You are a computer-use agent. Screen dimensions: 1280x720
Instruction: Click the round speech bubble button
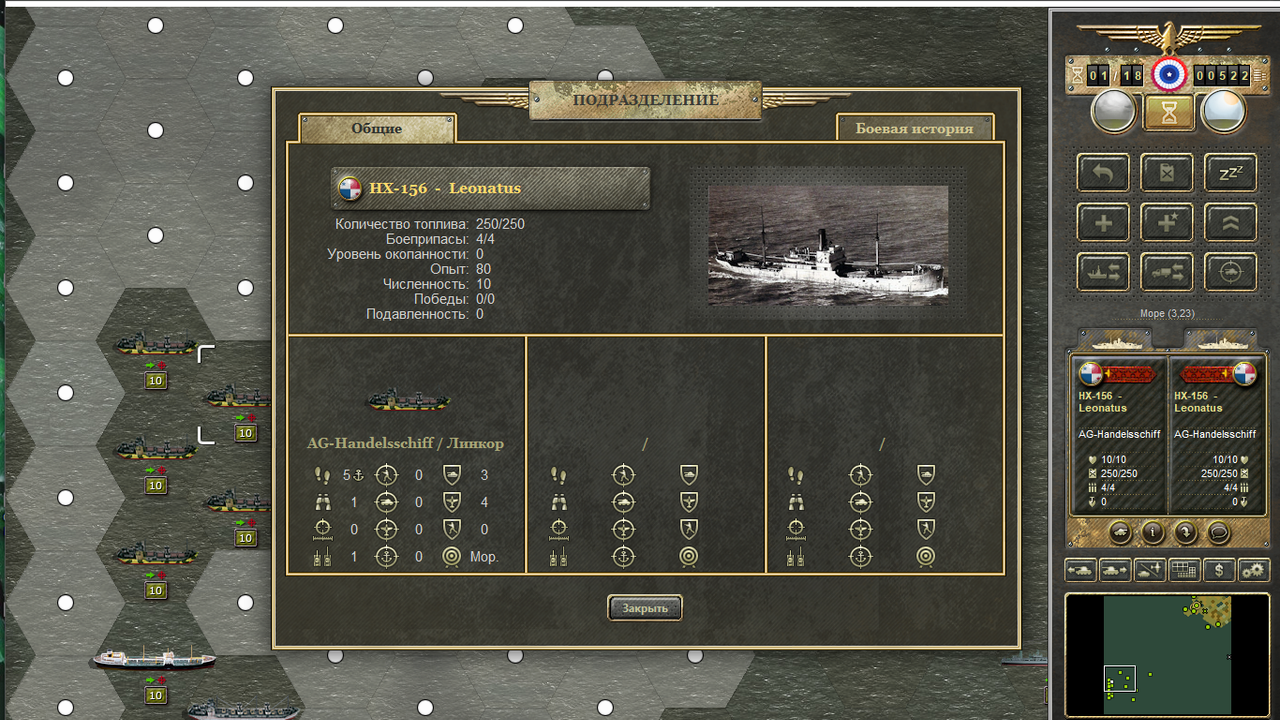(x=1218, y=532)
